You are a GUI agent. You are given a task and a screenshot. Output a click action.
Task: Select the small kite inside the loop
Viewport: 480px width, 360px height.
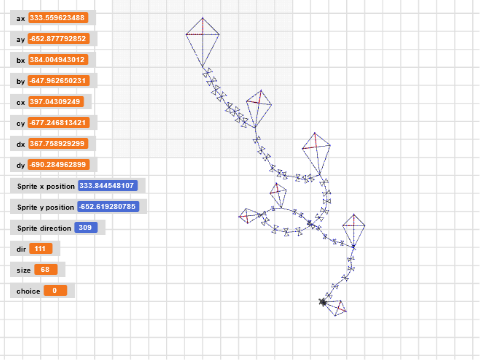click(278, 195)
